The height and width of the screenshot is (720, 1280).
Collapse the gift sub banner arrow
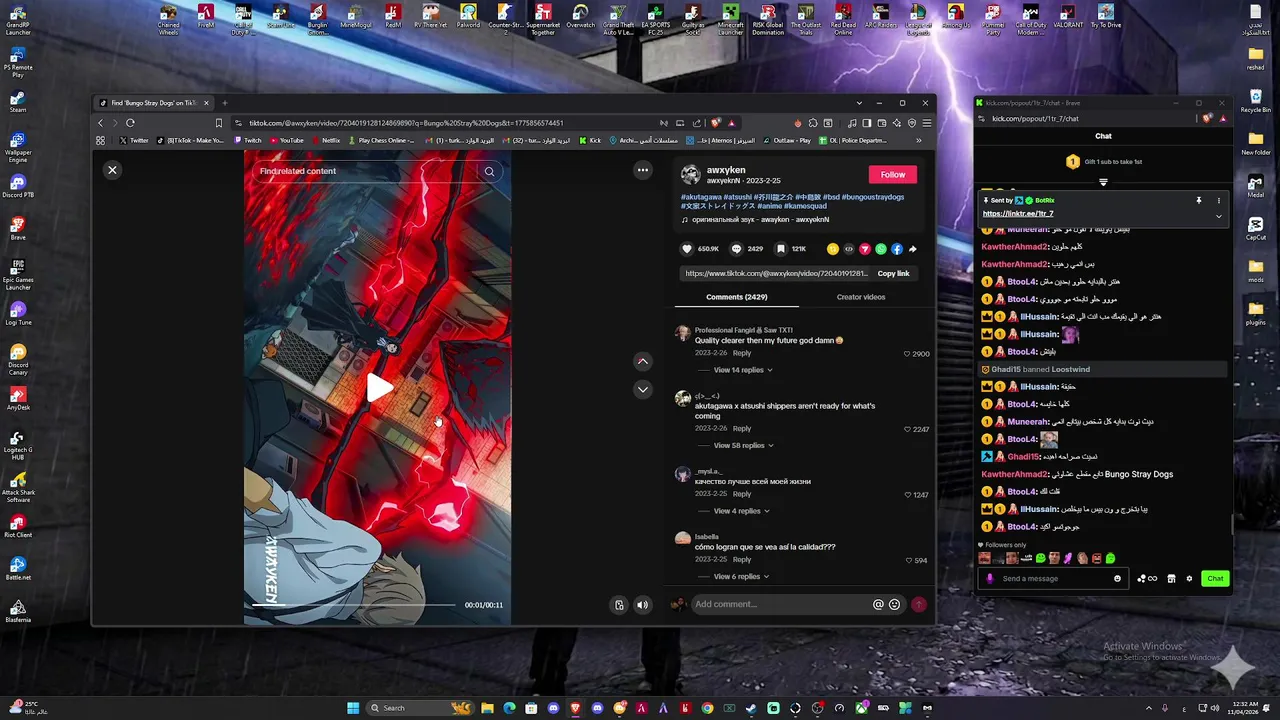click(x=1103, y=182)
